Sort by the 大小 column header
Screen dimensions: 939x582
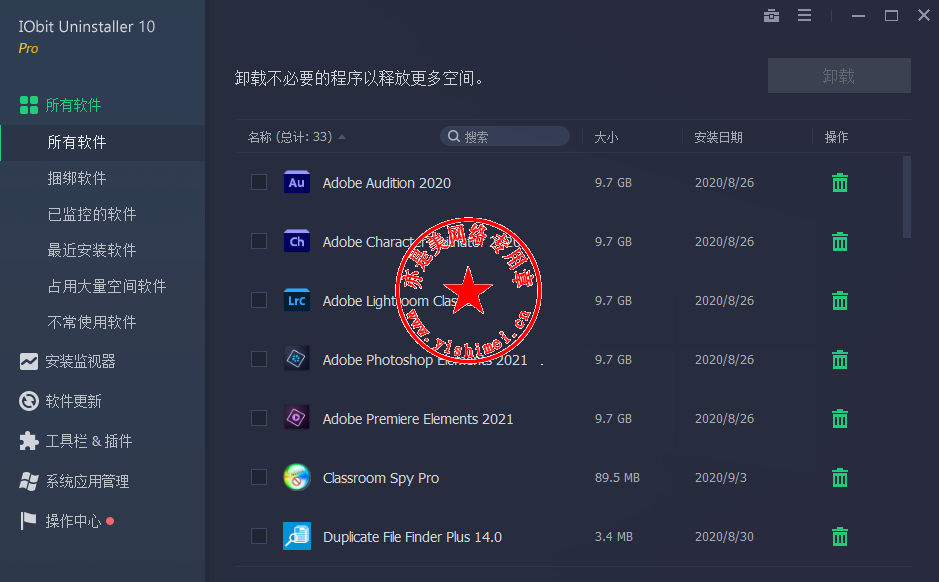(606, 137)
